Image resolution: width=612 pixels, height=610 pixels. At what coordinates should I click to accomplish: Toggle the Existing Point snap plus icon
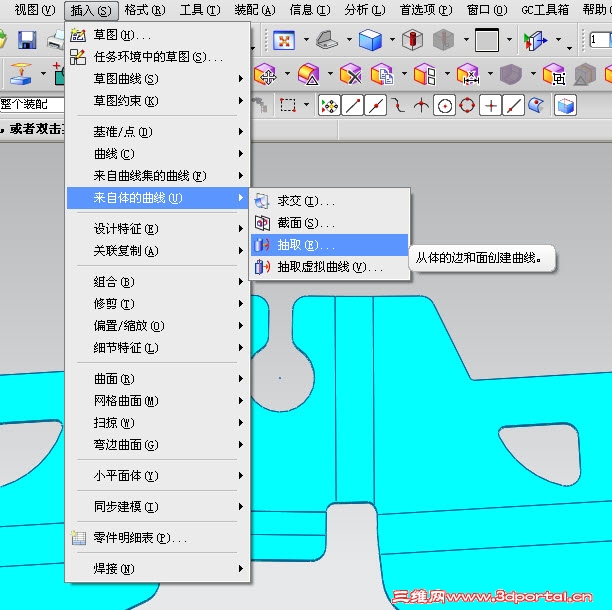[x=491, y=105]
